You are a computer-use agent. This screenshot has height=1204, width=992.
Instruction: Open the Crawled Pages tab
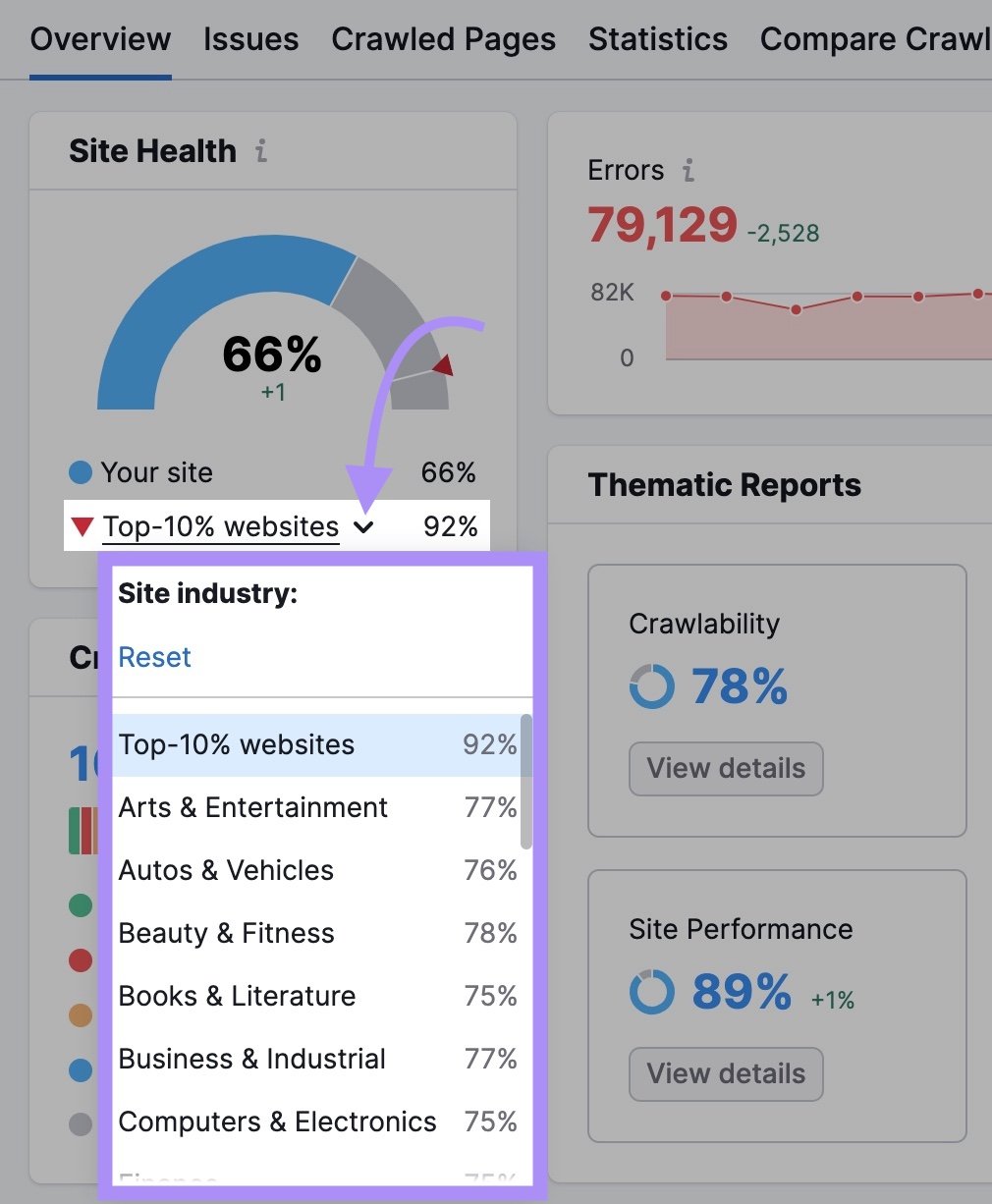444,39
